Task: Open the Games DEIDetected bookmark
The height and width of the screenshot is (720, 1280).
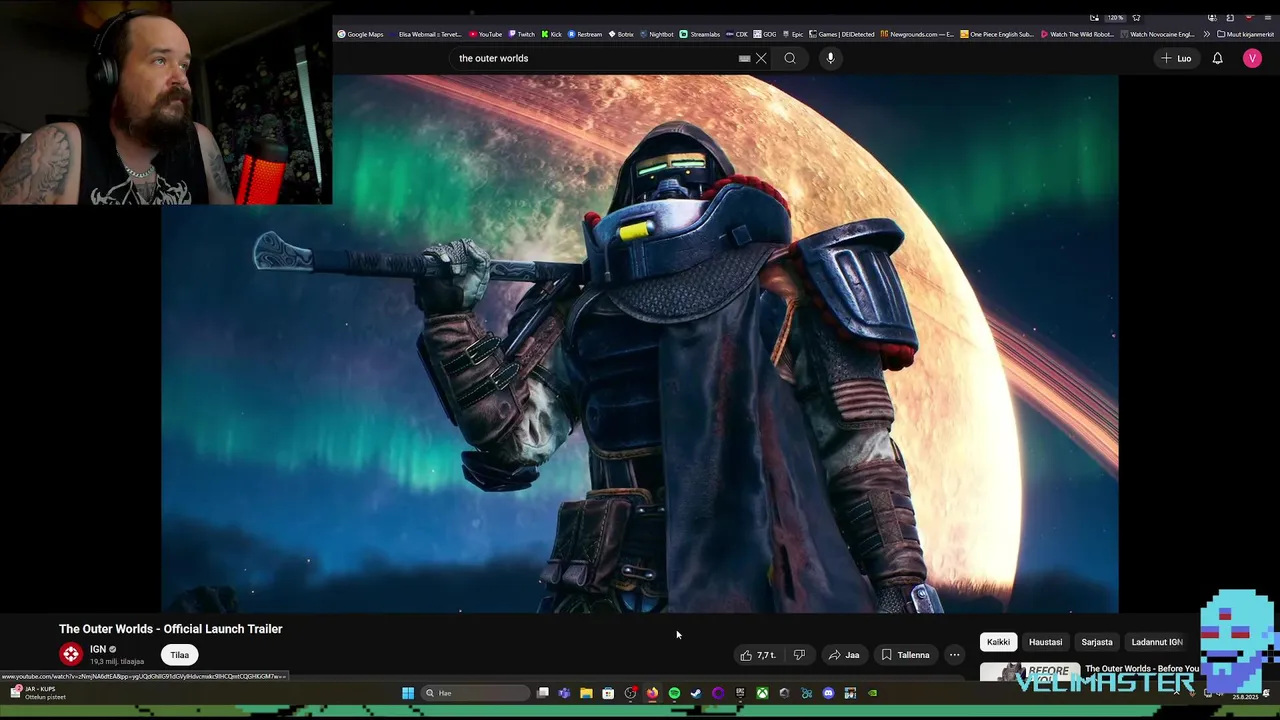Action: (841, 34)
